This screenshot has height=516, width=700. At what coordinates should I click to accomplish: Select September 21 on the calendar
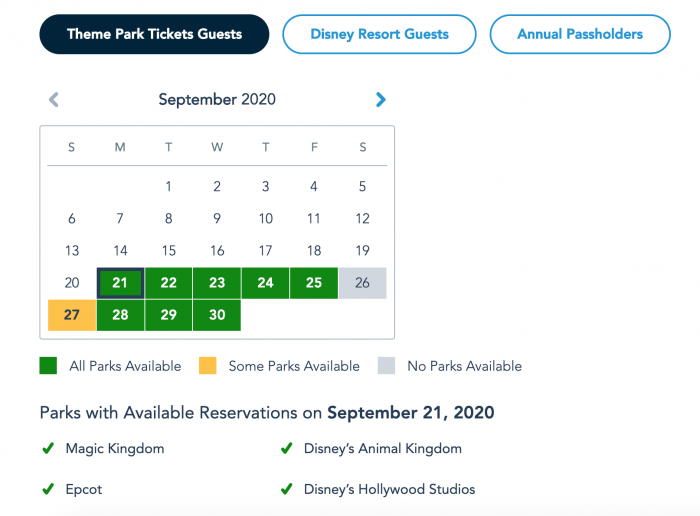(x=120, y=283)
